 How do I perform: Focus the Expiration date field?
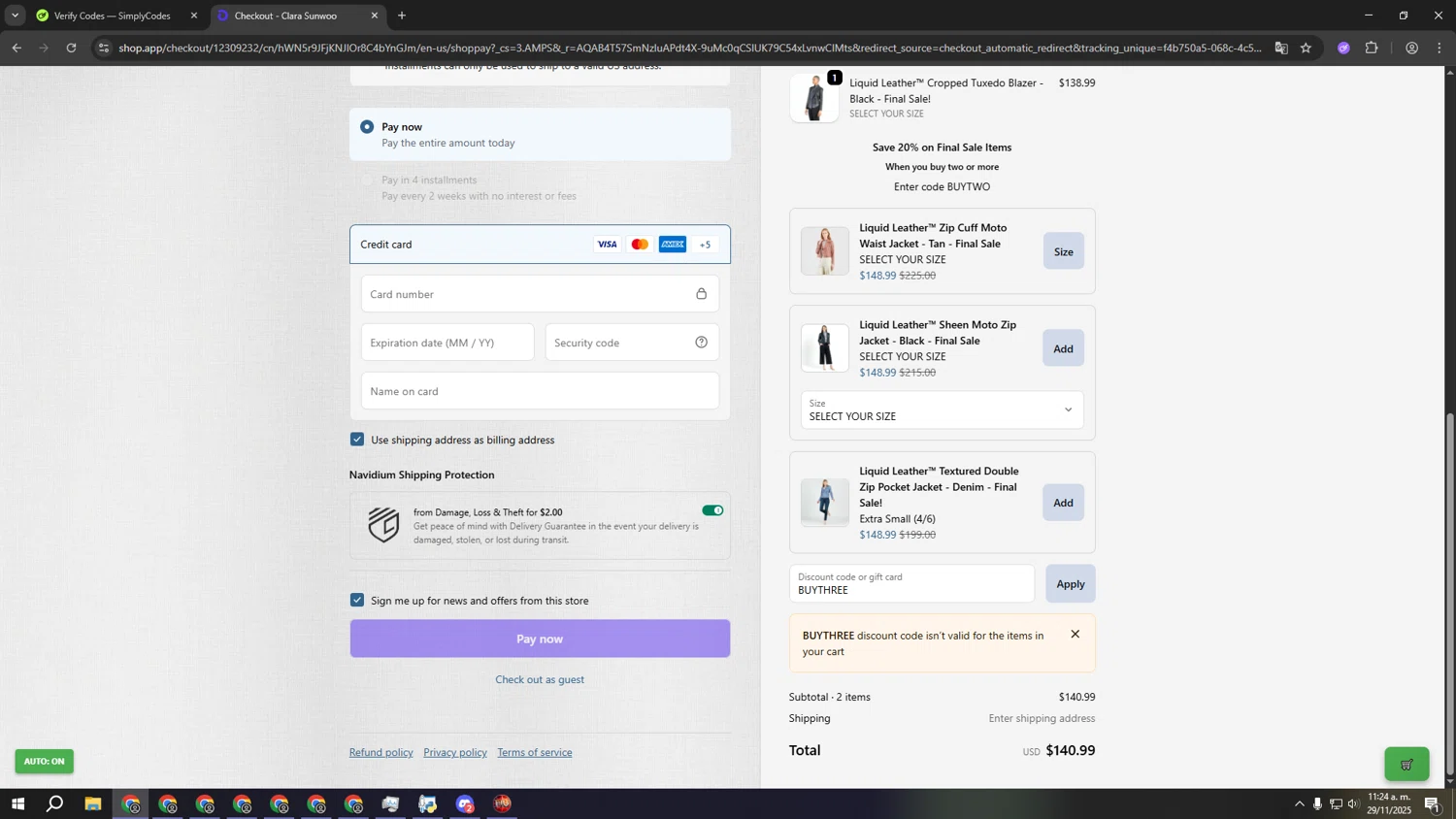(447, 343)
